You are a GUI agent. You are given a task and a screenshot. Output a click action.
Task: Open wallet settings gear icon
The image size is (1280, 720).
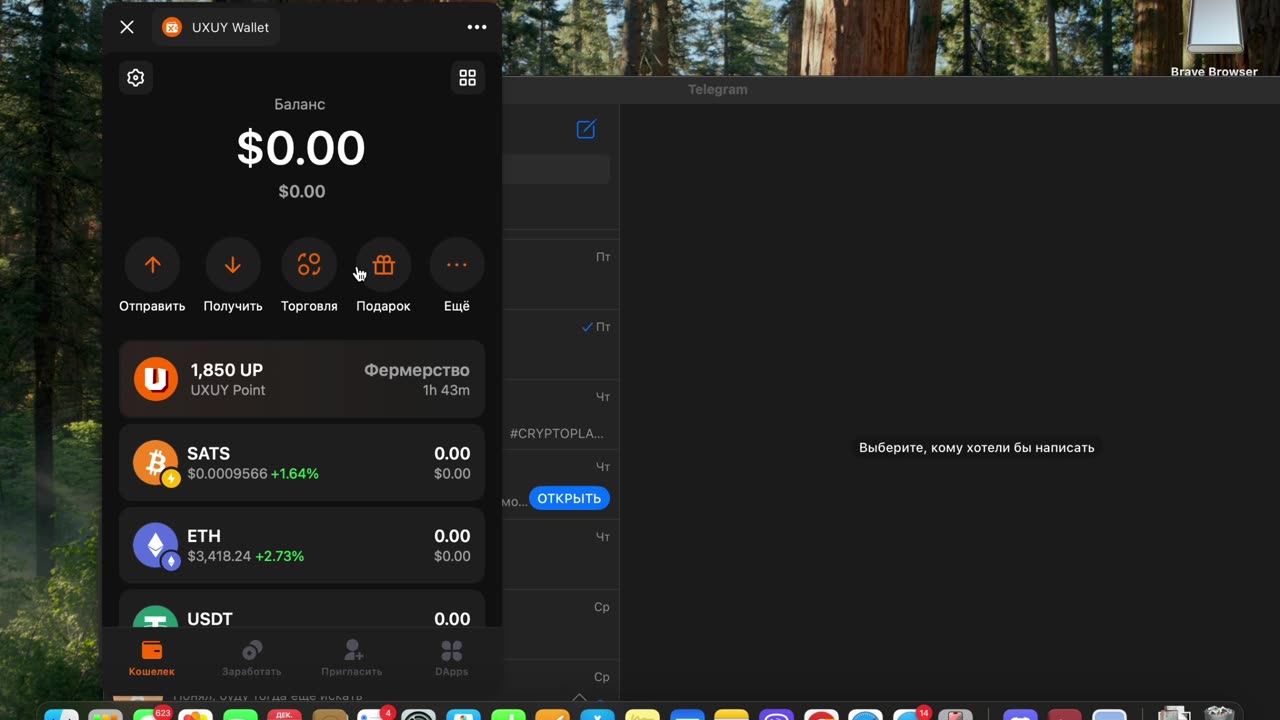pos(136,77)
